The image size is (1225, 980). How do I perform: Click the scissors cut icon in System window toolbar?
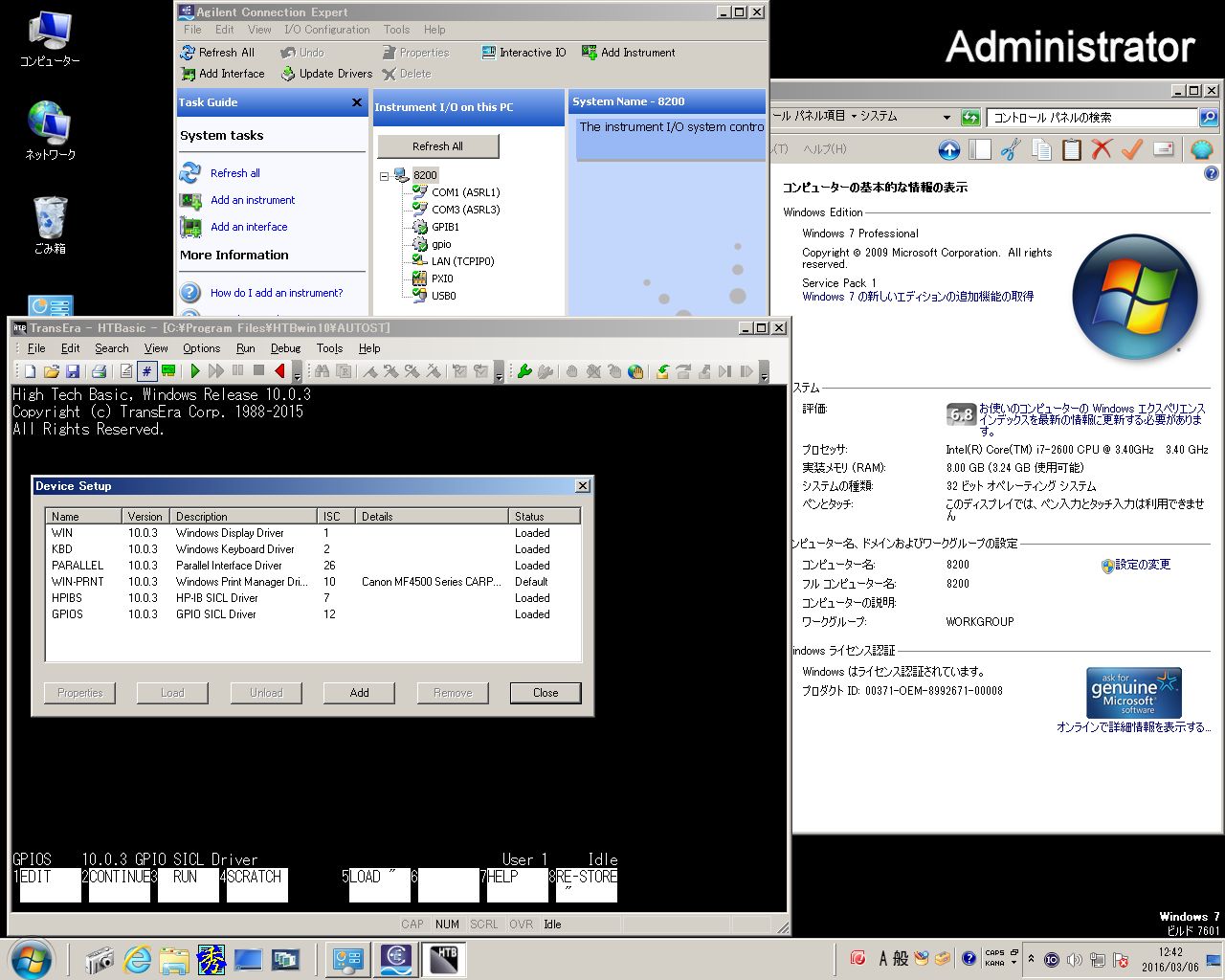click(x=1011, y=149)
